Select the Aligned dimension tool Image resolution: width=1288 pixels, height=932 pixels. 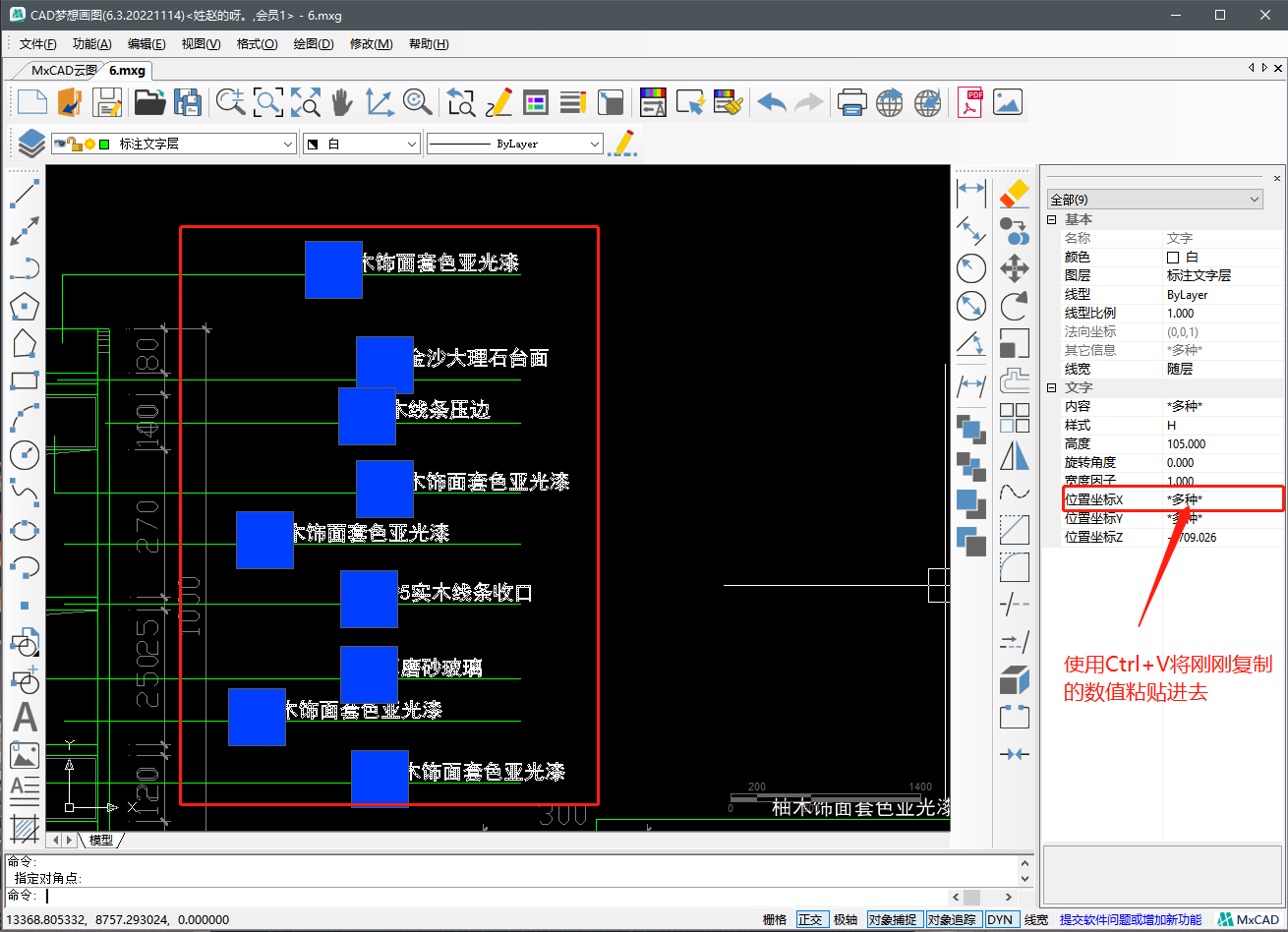(x=971, y=230)
